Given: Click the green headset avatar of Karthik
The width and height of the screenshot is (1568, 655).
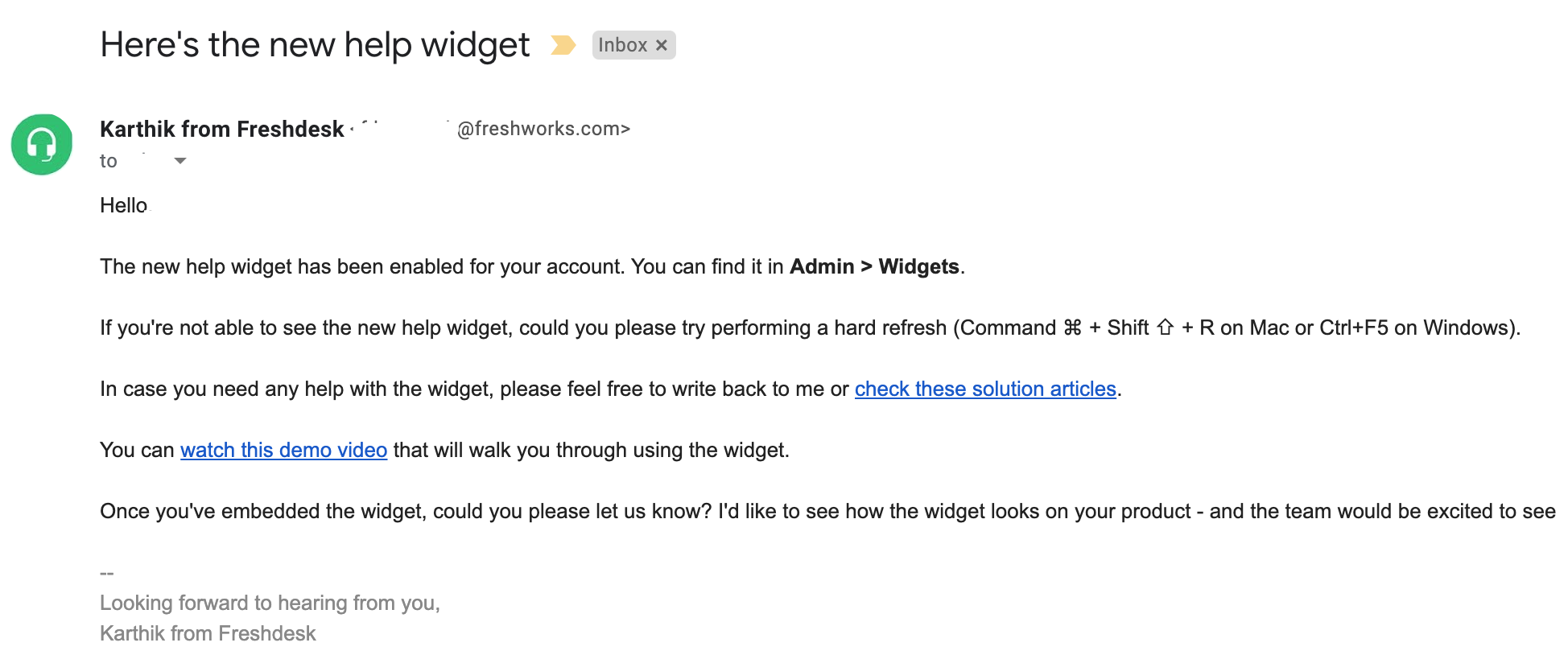Looking at the screenshot, I should [40, 145].
